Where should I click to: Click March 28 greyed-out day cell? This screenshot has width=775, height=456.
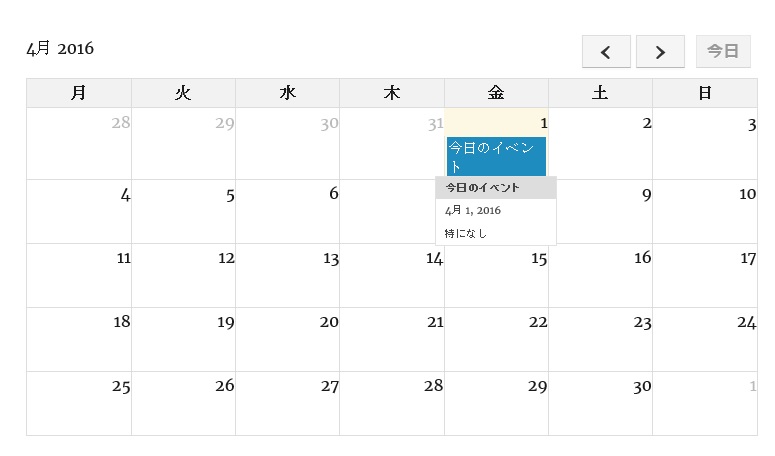tap(79, 143)
